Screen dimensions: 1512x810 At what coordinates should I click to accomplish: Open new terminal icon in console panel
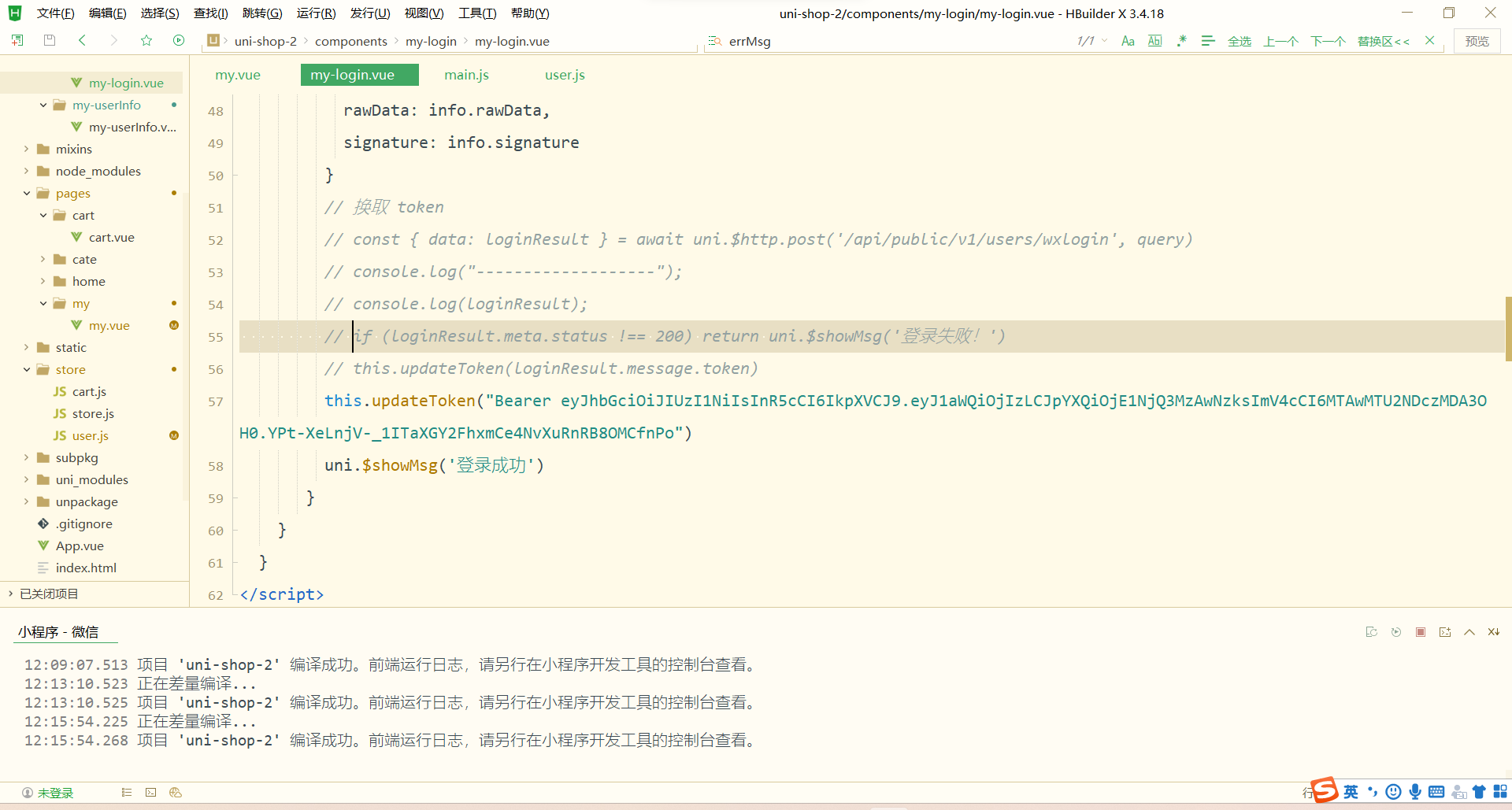1445,632
